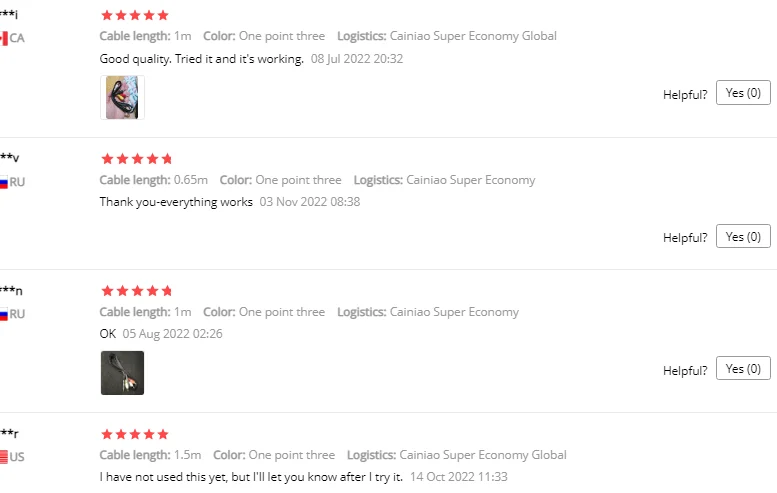
Task: Select reviewer name **i
Action: (9, 15)
